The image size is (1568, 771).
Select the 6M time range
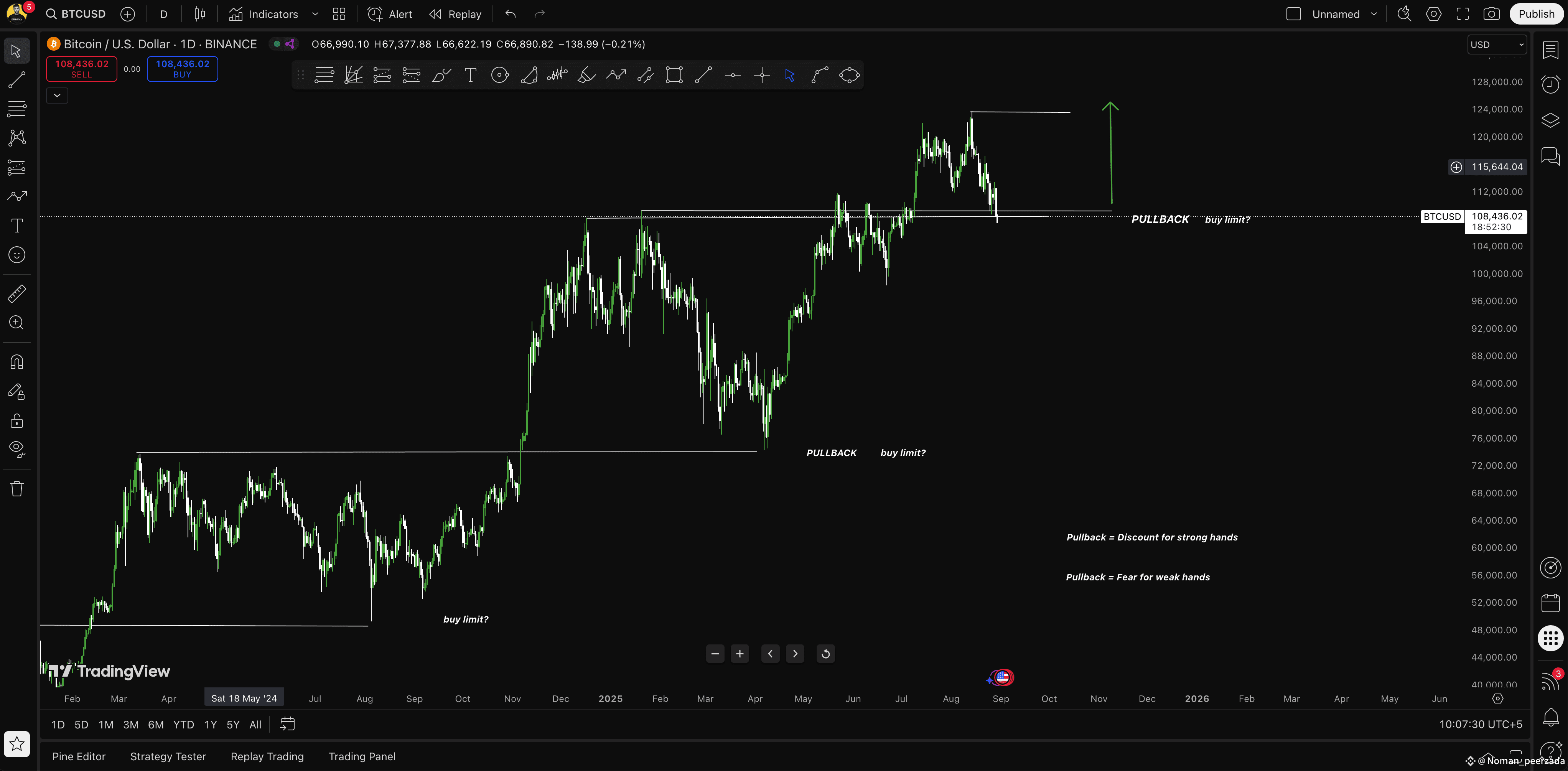click(x=156, y=724)
